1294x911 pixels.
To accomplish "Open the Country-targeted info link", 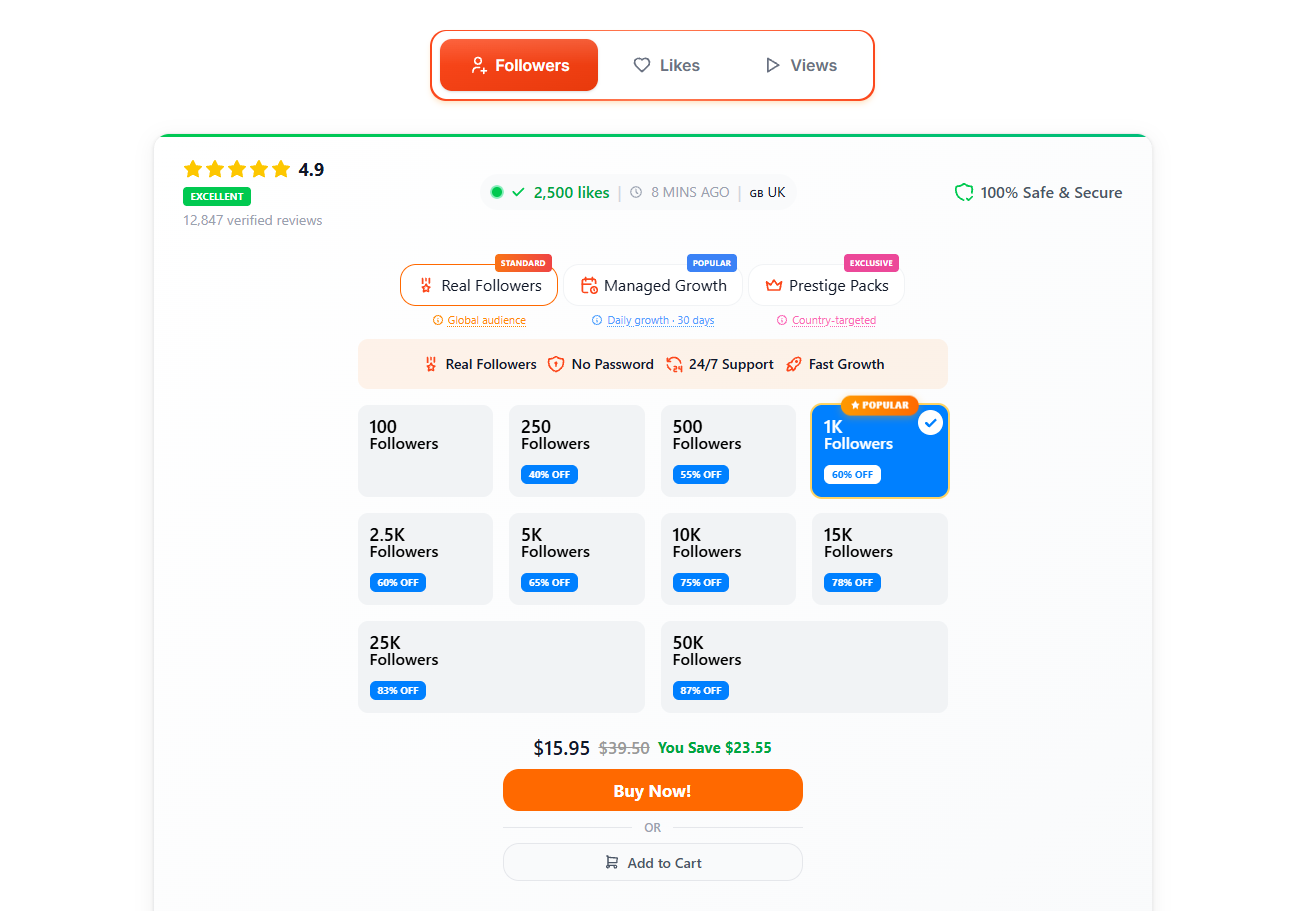I will pos(834,320).
